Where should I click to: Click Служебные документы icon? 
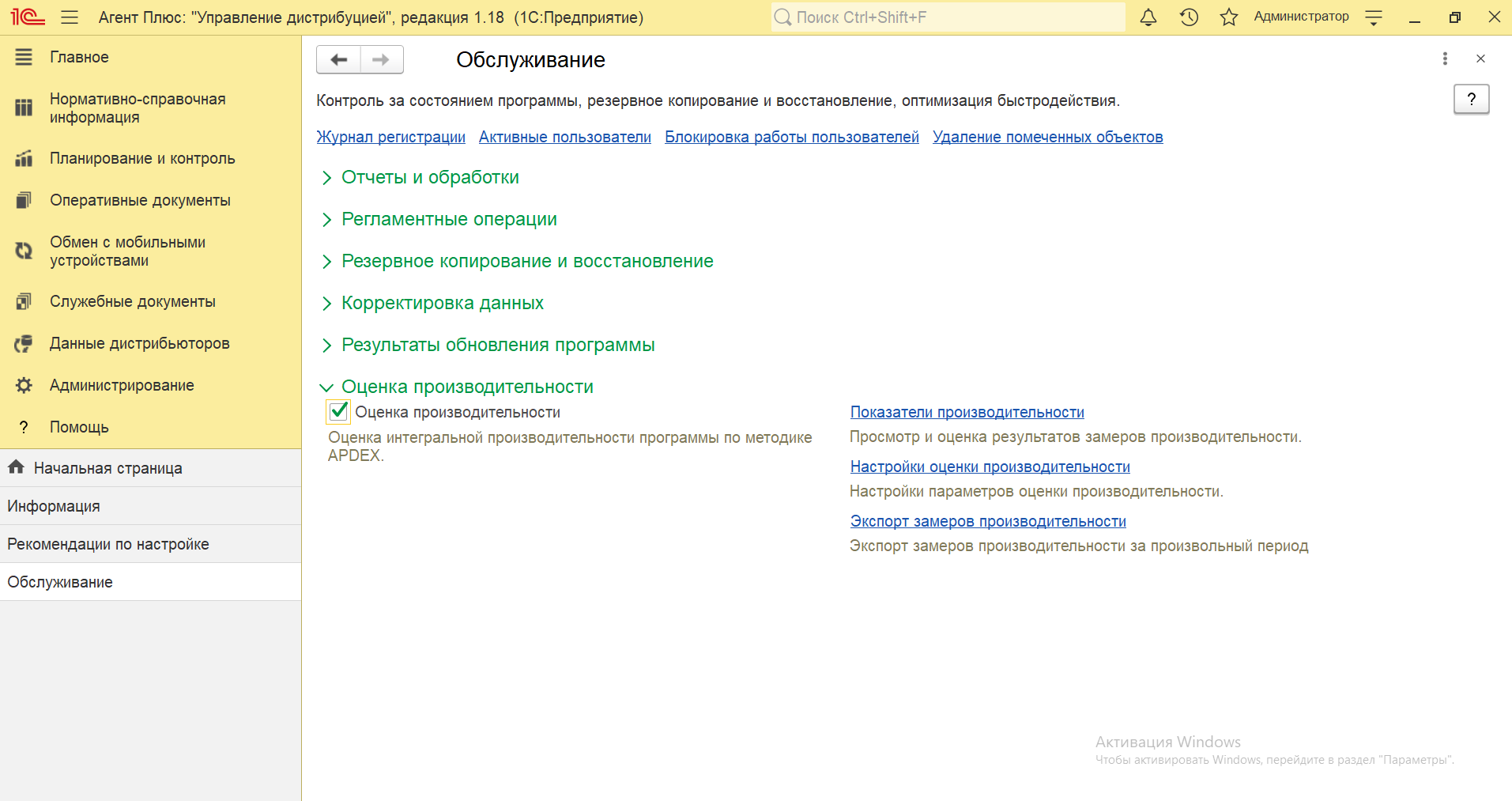click(x=24, y=301)
